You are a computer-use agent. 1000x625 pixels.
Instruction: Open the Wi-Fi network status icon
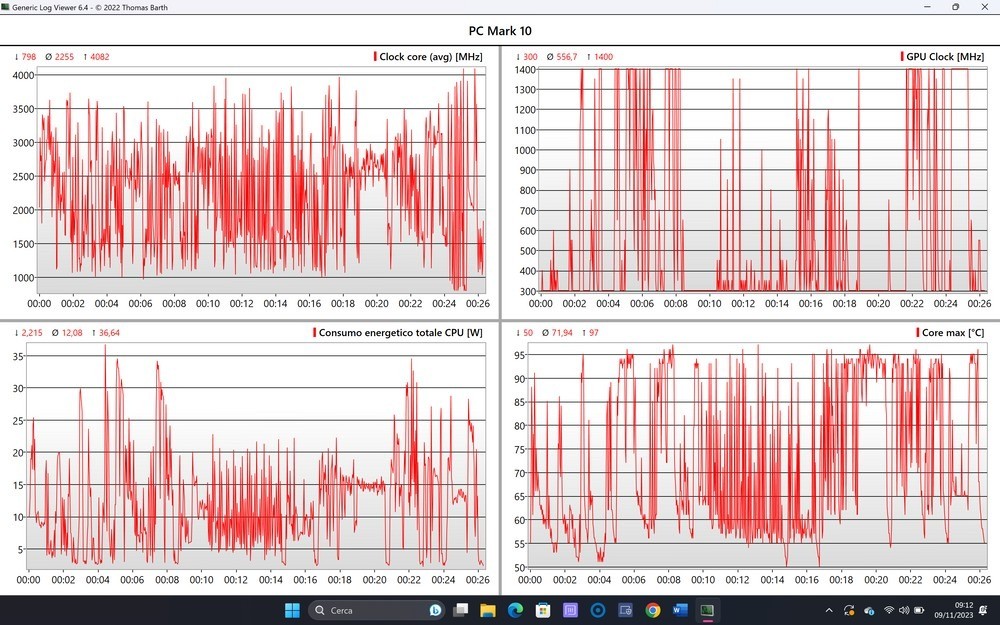[888, 610]
